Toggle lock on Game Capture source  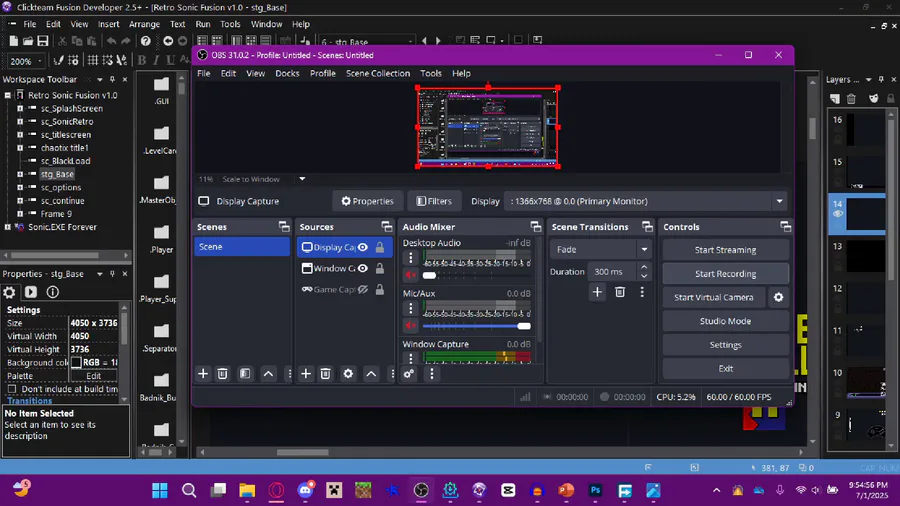point(380,290)
